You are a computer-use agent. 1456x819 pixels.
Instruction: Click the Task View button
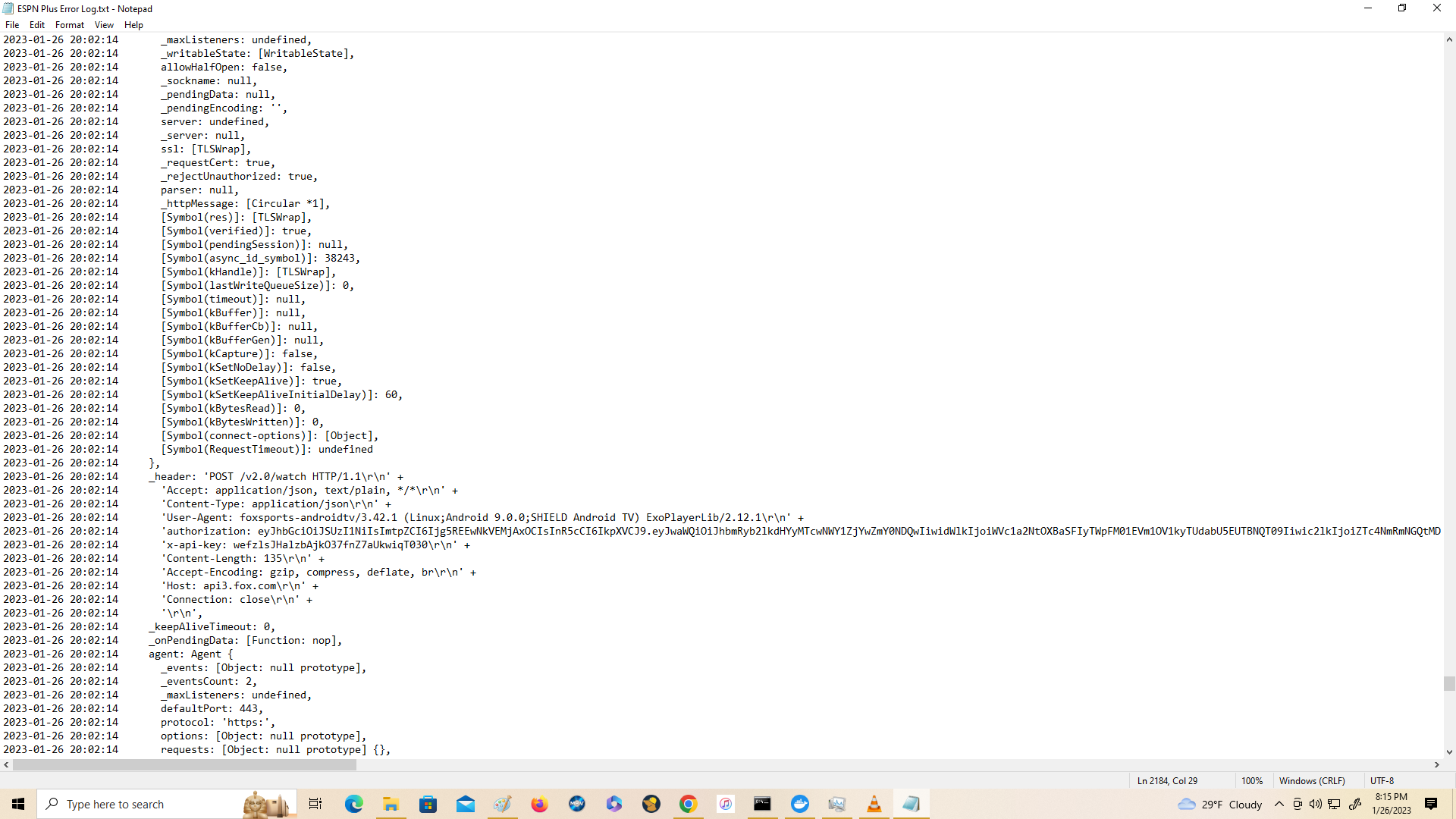pos(315,804)
